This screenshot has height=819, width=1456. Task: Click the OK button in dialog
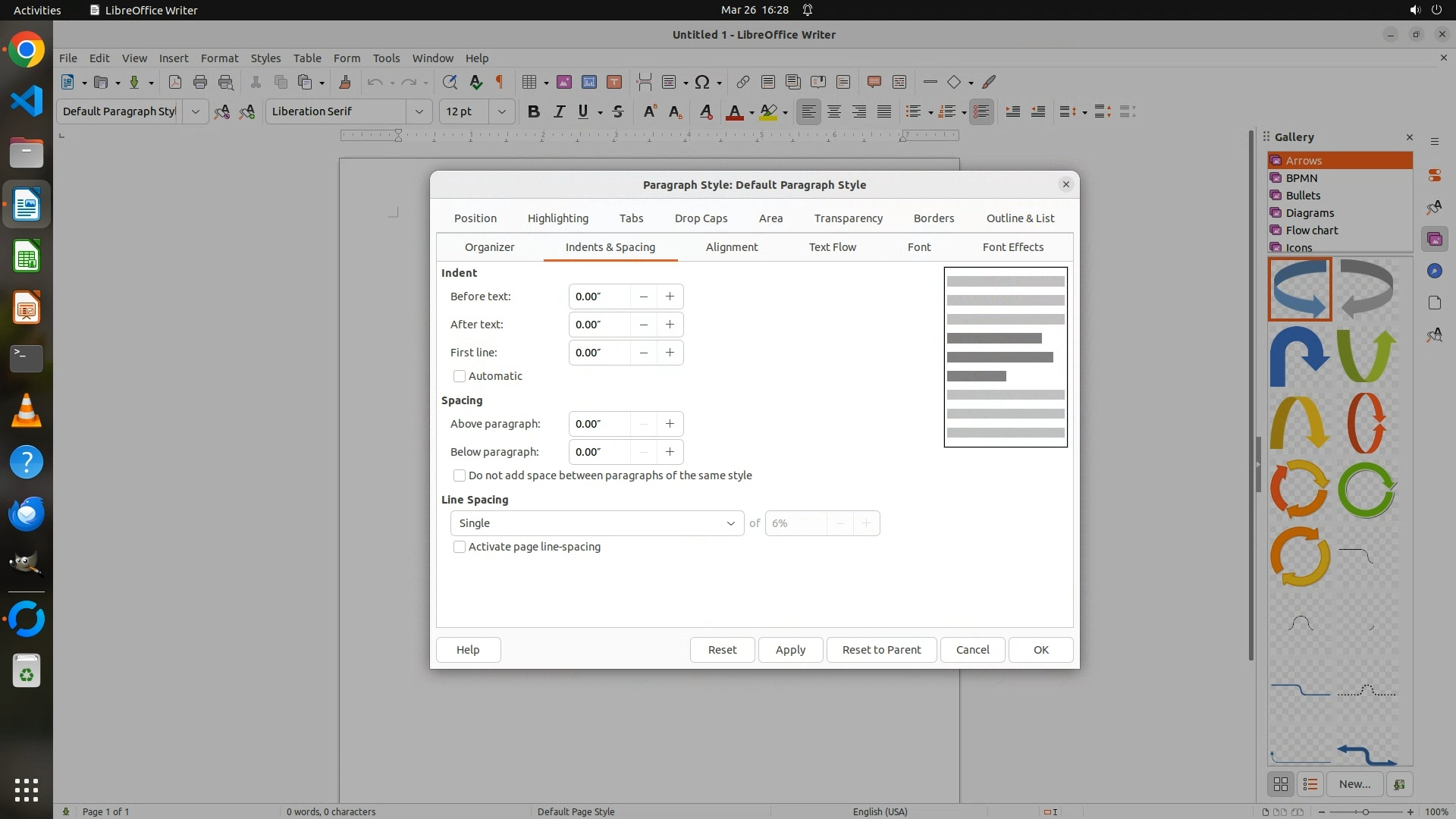[x=1040, y=650]
